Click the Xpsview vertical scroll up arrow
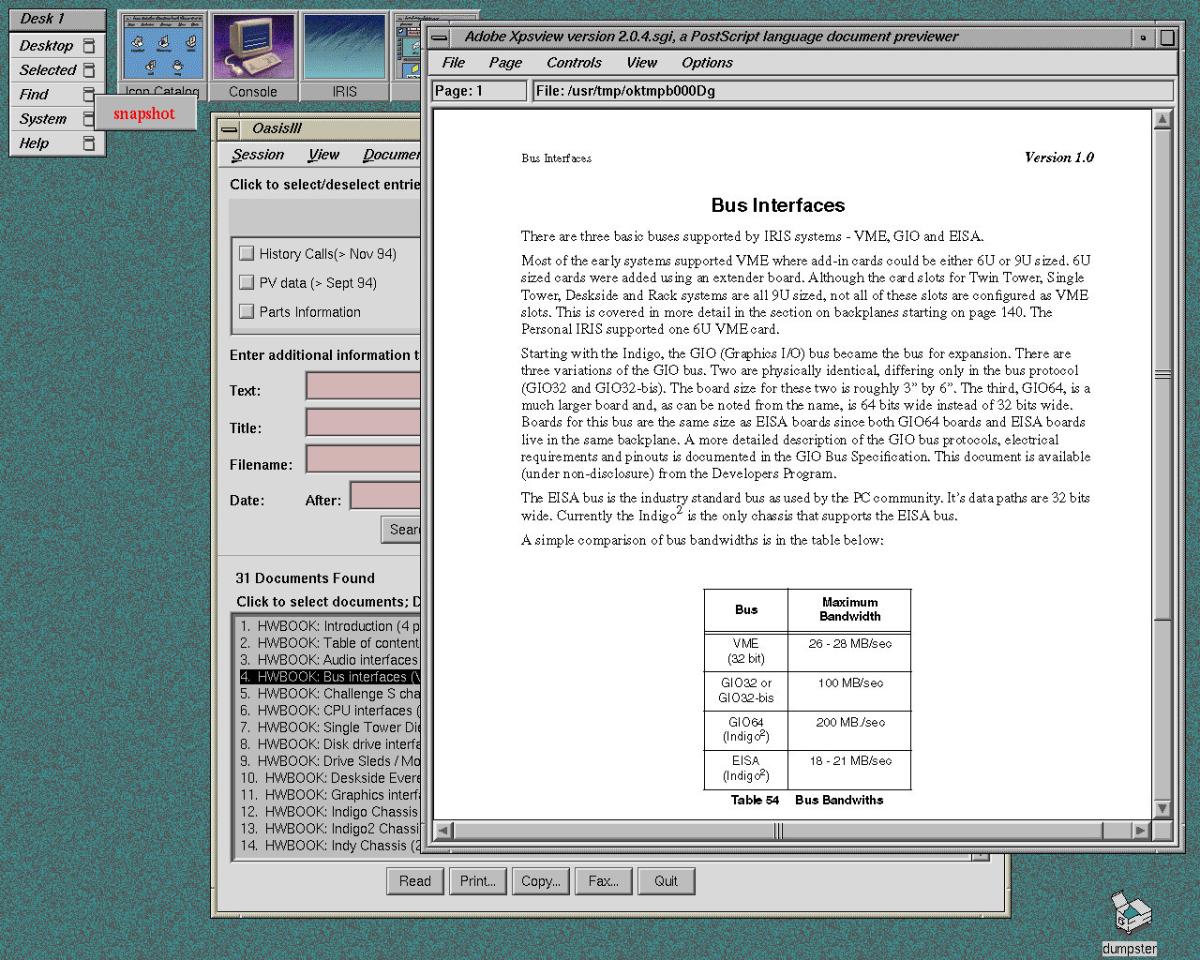This screenshot has height=960, width=1200. click(1162, 120)
